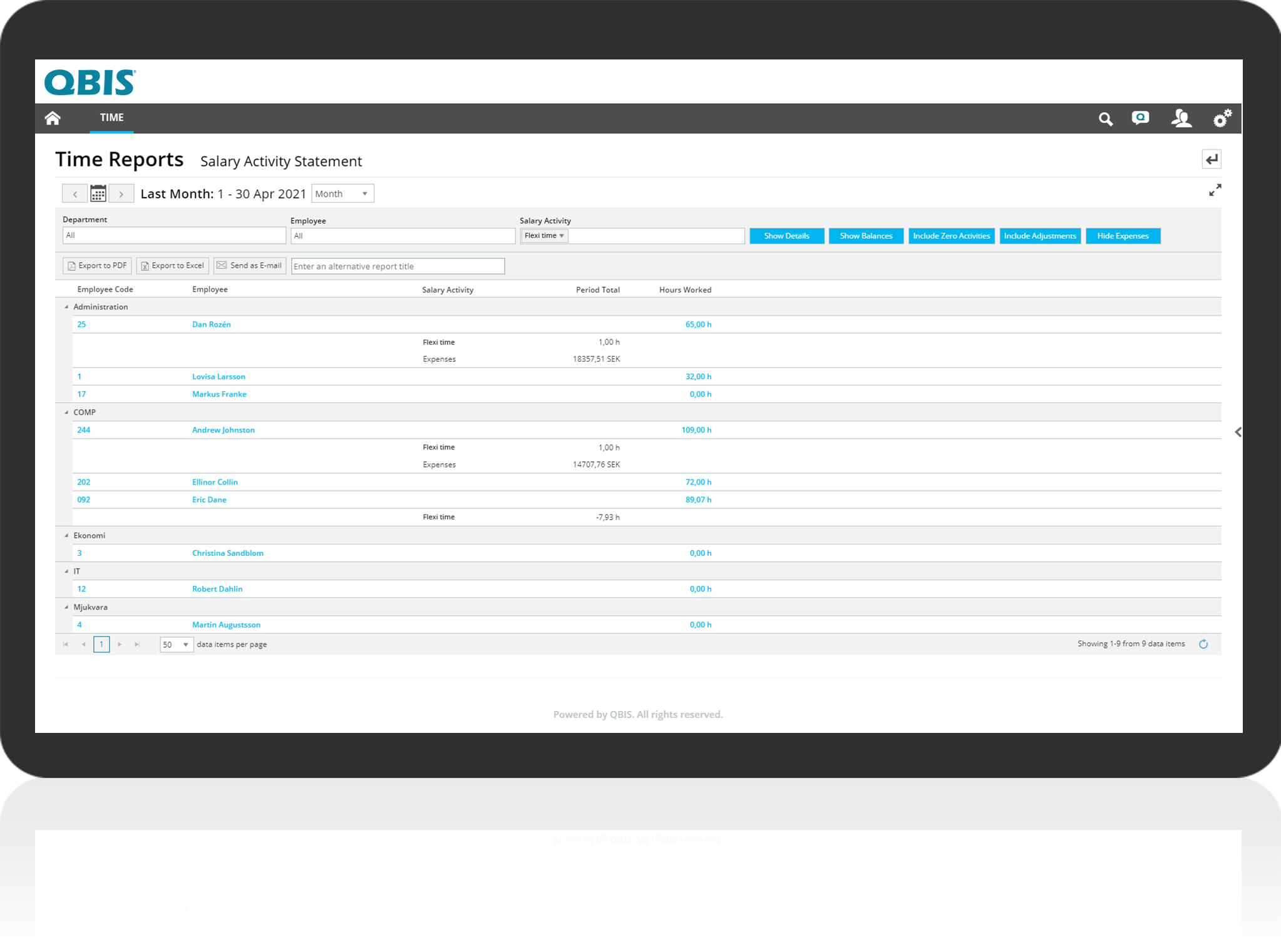The image size is (1281, 952).
Task: Open the chat support icon
Action: click(x=1140, y=118)
